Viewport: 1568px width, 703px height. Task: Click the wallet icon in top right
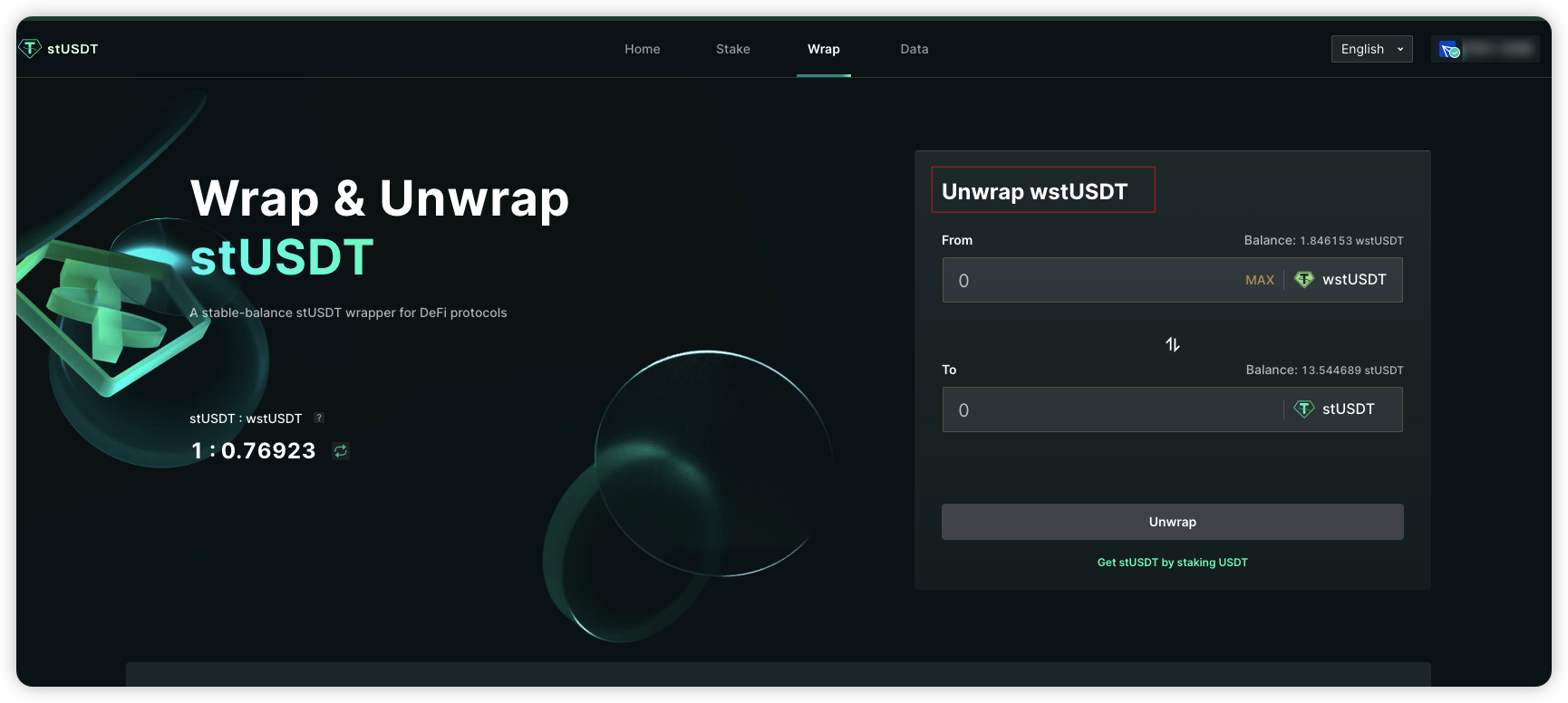pyautogui.click(x=1449, y=50)
